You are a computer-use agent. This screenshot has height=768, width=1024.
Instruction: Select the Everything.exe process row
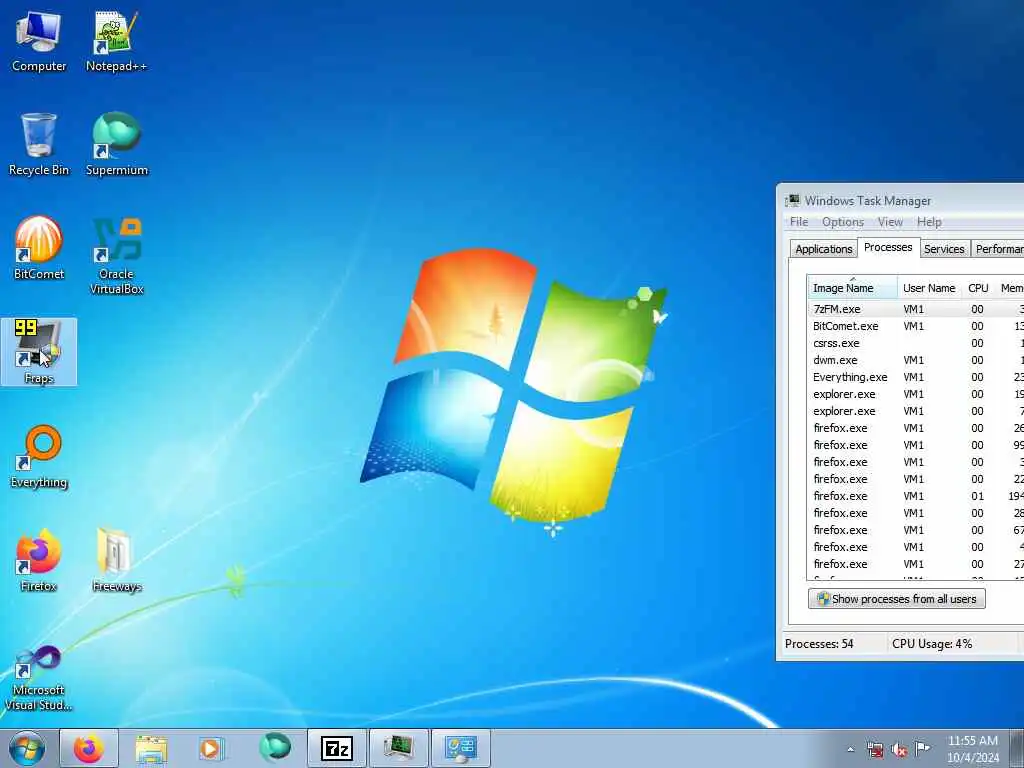click(916, 377)
